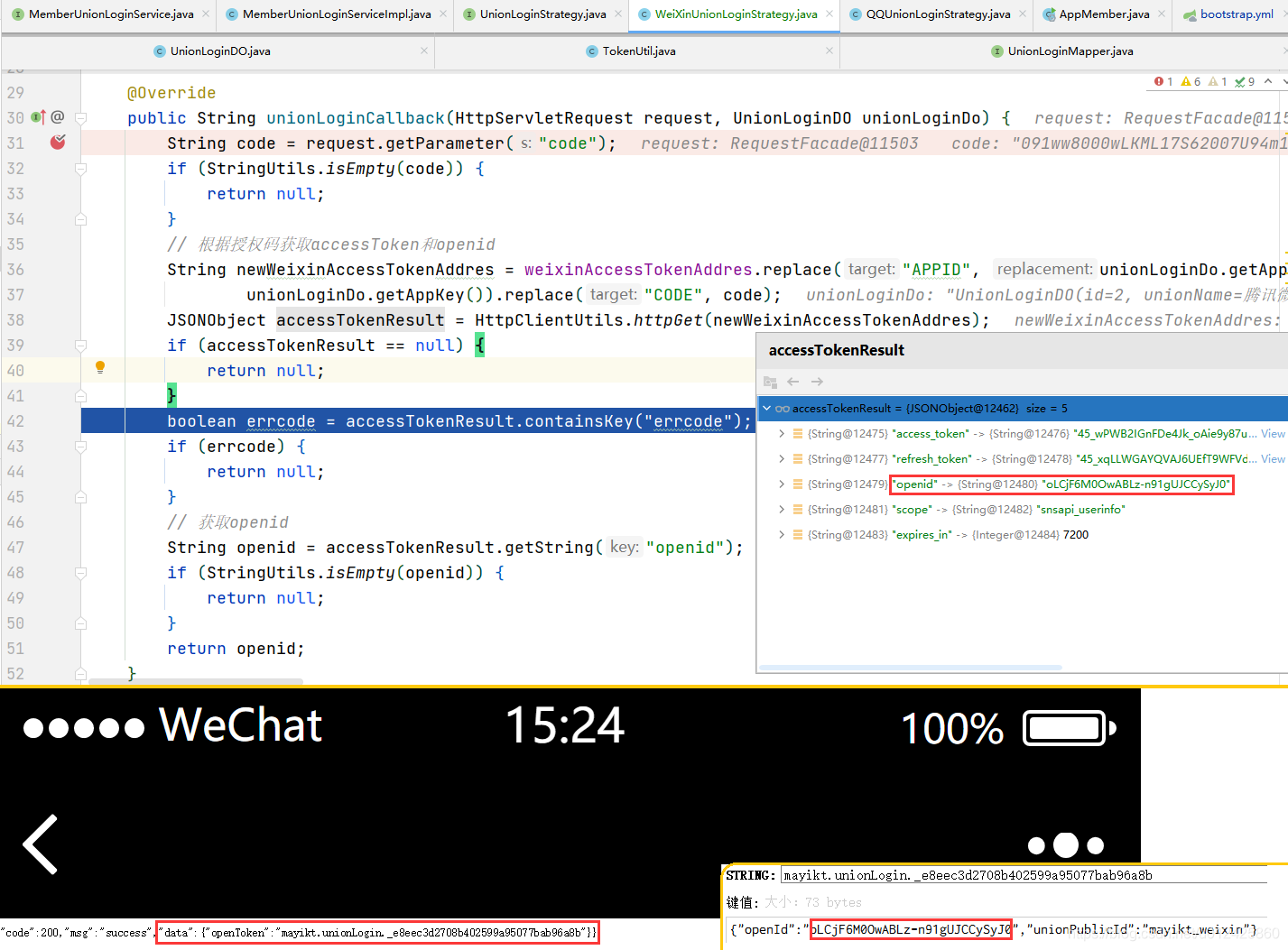Close the MemberUnionLoginService.java tab
Image resolution: width=1288 pixels, height=950 pixels.
206,14
